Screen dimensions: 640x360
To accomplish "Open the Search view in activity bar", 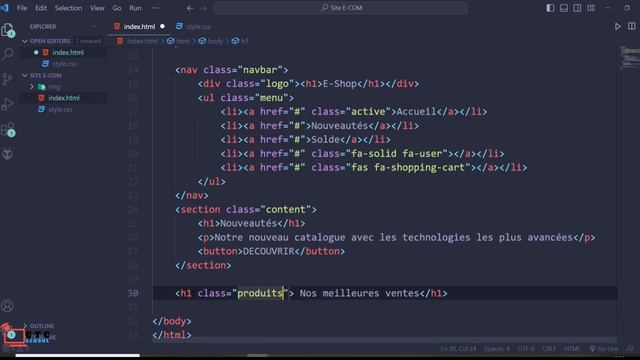I will click(7, 54).
